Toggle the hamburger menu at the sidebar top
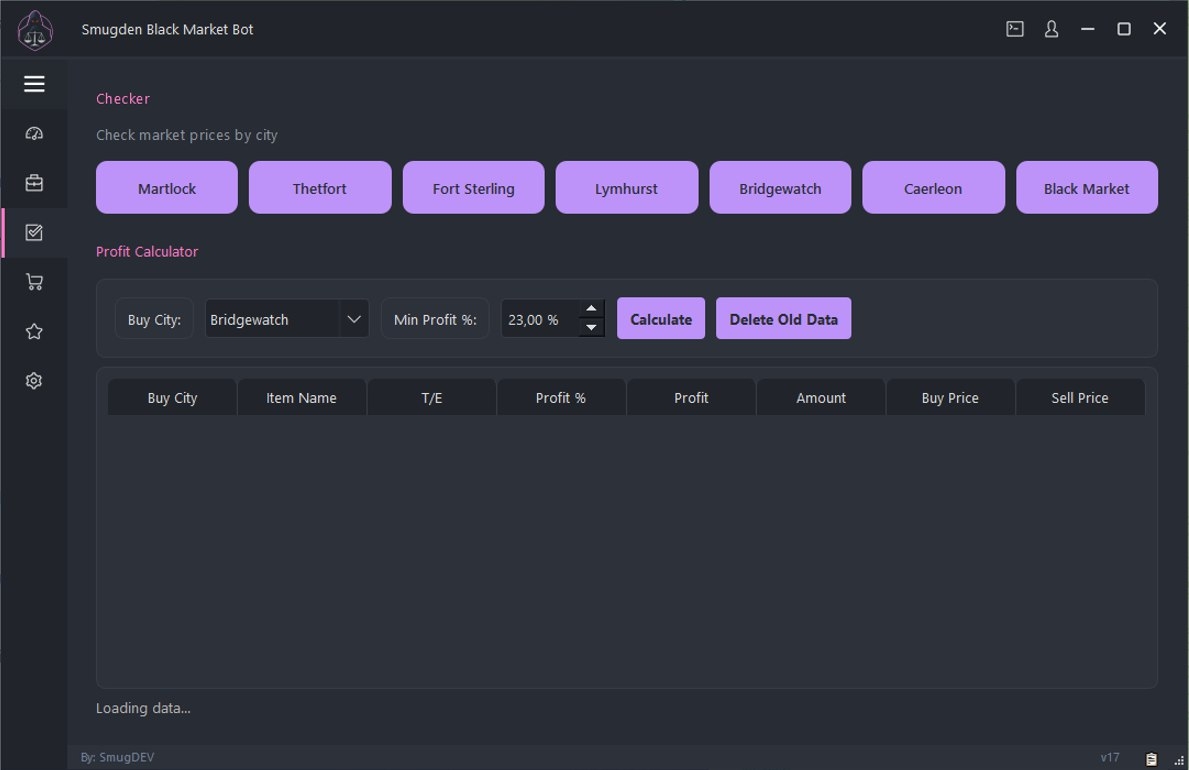 (x=34, y=84)
